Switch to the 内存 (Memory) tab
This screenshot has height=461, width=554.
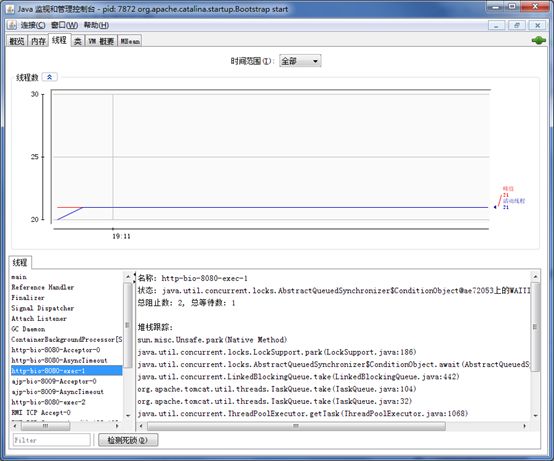point(39,41)
